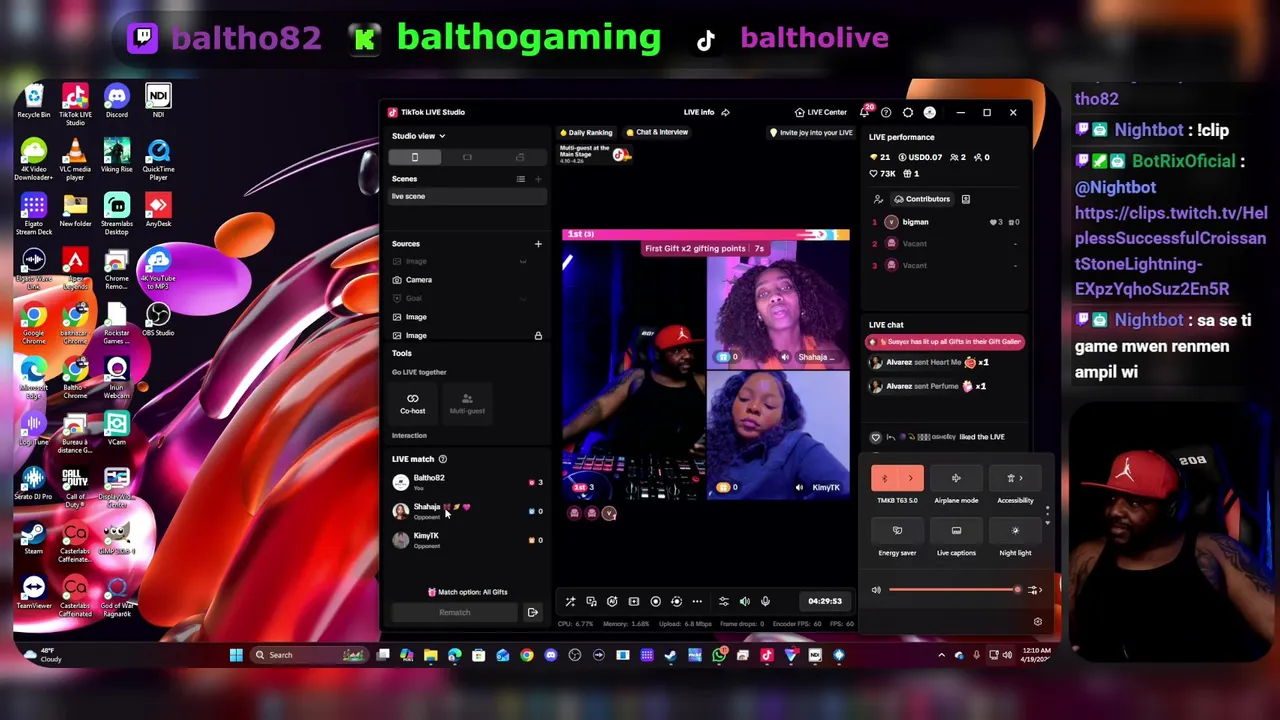This screenshot has width=1280, height=720.
Task: Mute Shahaja's audio in the preview
Action: [x=785, y=357]
